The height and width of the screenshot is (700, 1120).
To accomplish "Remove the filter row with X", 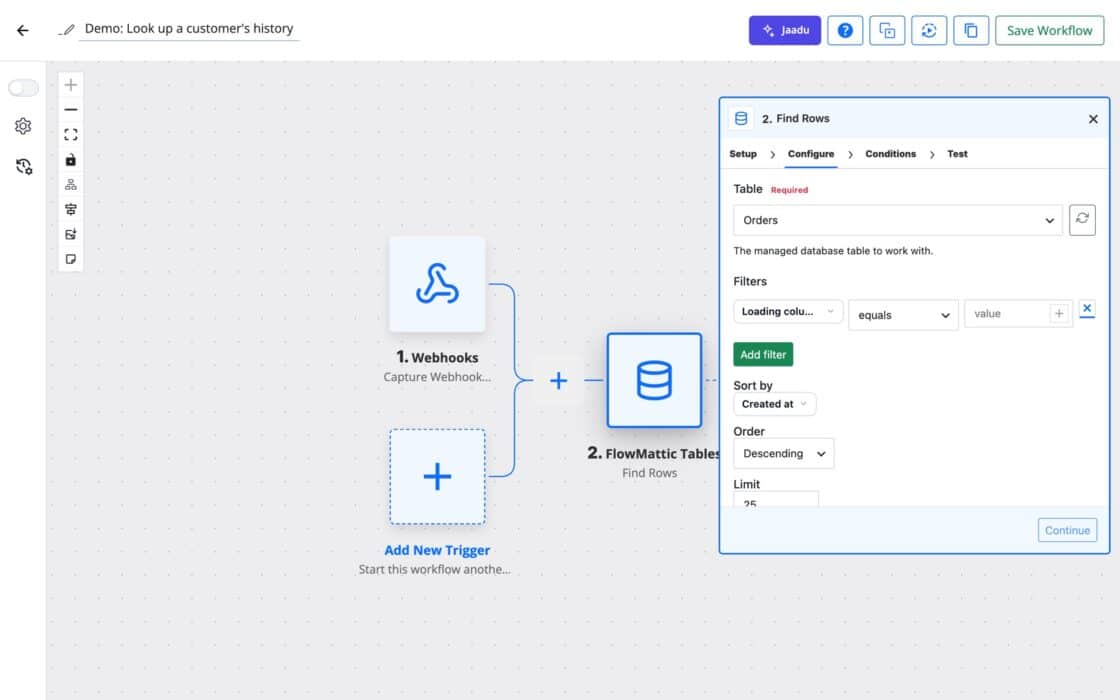I will [x=1086, y=309].
